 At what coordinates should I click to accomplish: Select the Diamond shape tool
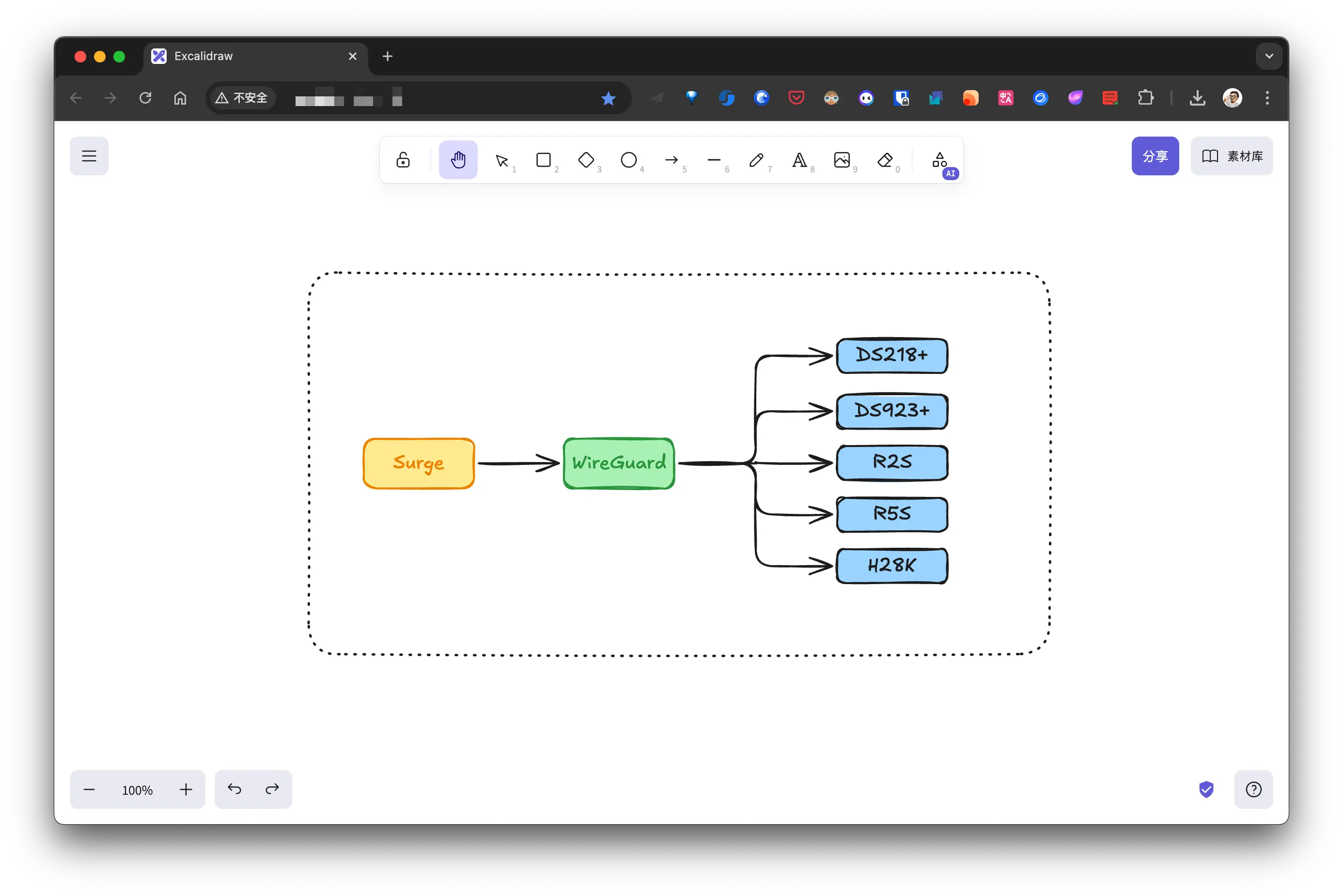point(586,160)
